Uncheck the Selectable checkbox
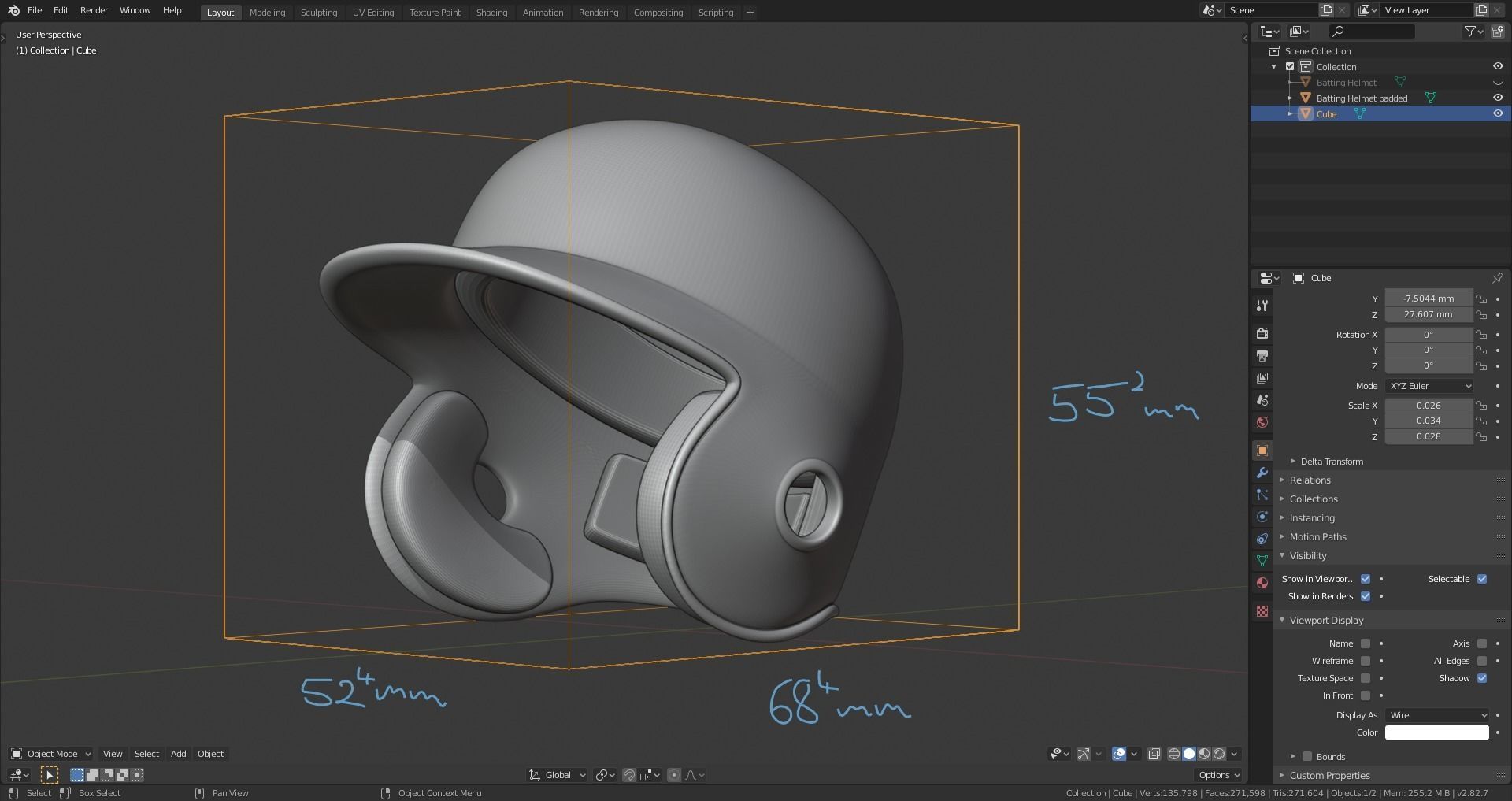Screen dimensions: 1512x801 pos(1482,579)
